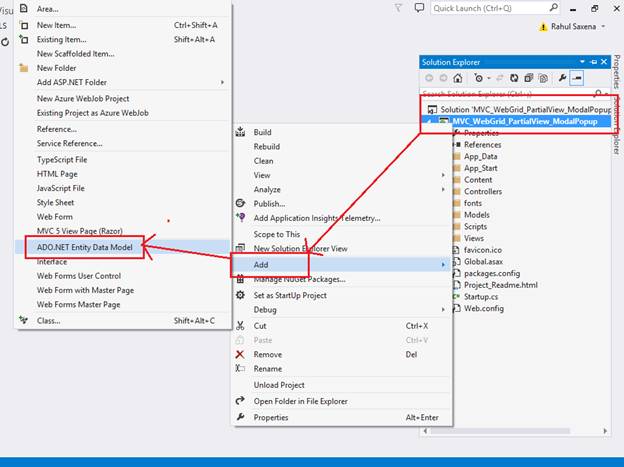
Task: Click the Class icon in Add submenu
Action: [24, 320]
